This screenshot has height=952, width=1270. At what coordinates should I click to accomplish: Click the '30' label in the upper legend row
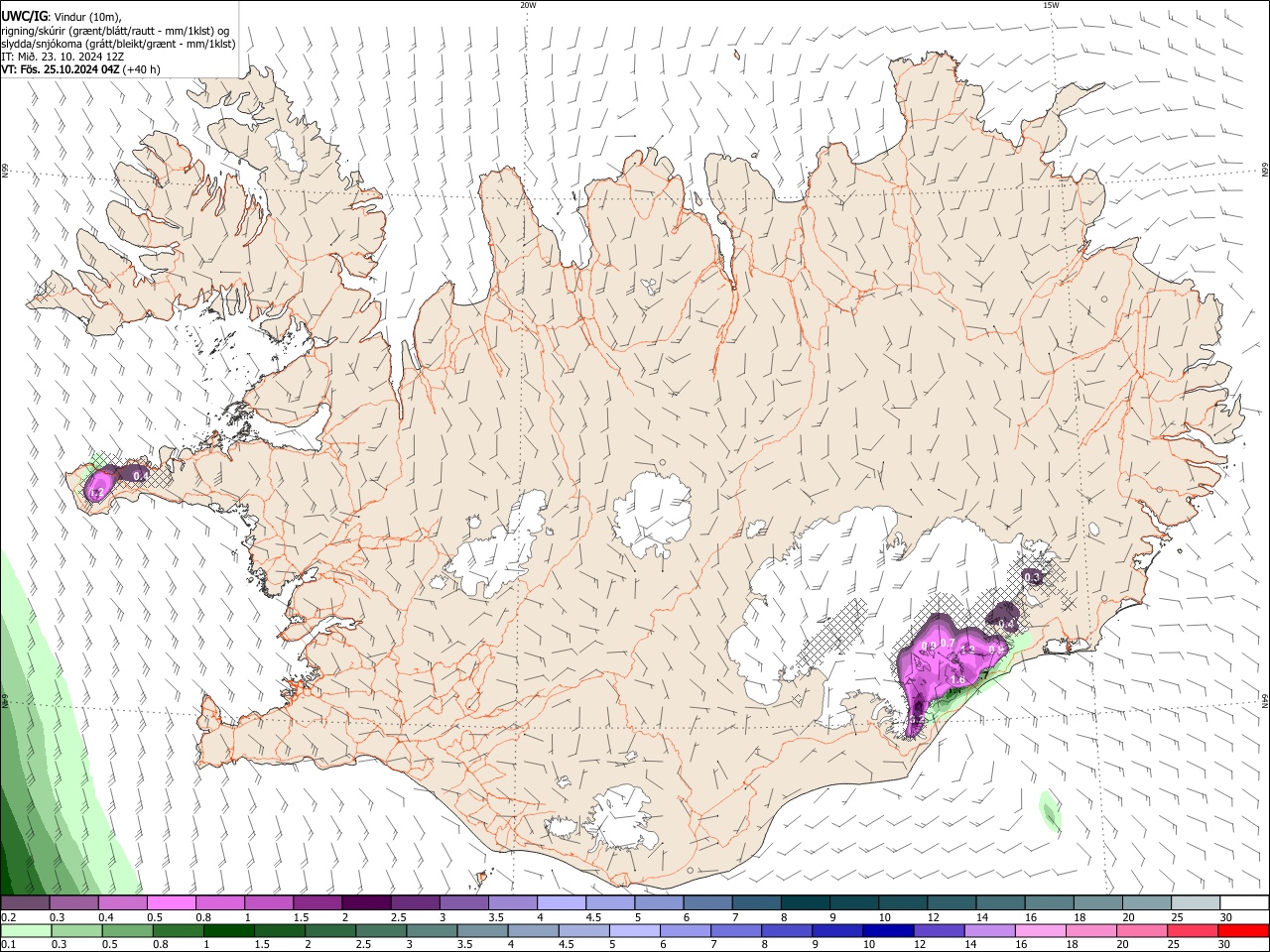pyautogui.click(x=1225, y=918)
